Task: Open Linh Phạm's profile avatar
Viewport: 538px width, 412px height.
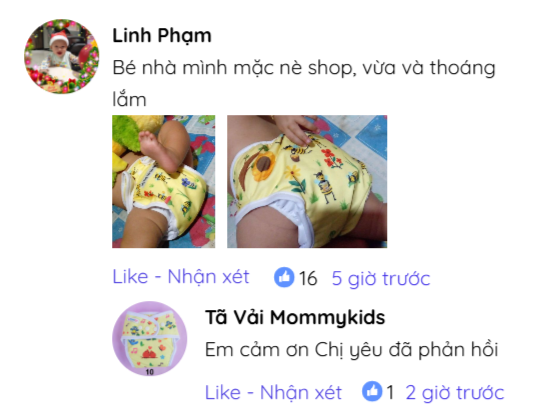Action: (61, 56)
